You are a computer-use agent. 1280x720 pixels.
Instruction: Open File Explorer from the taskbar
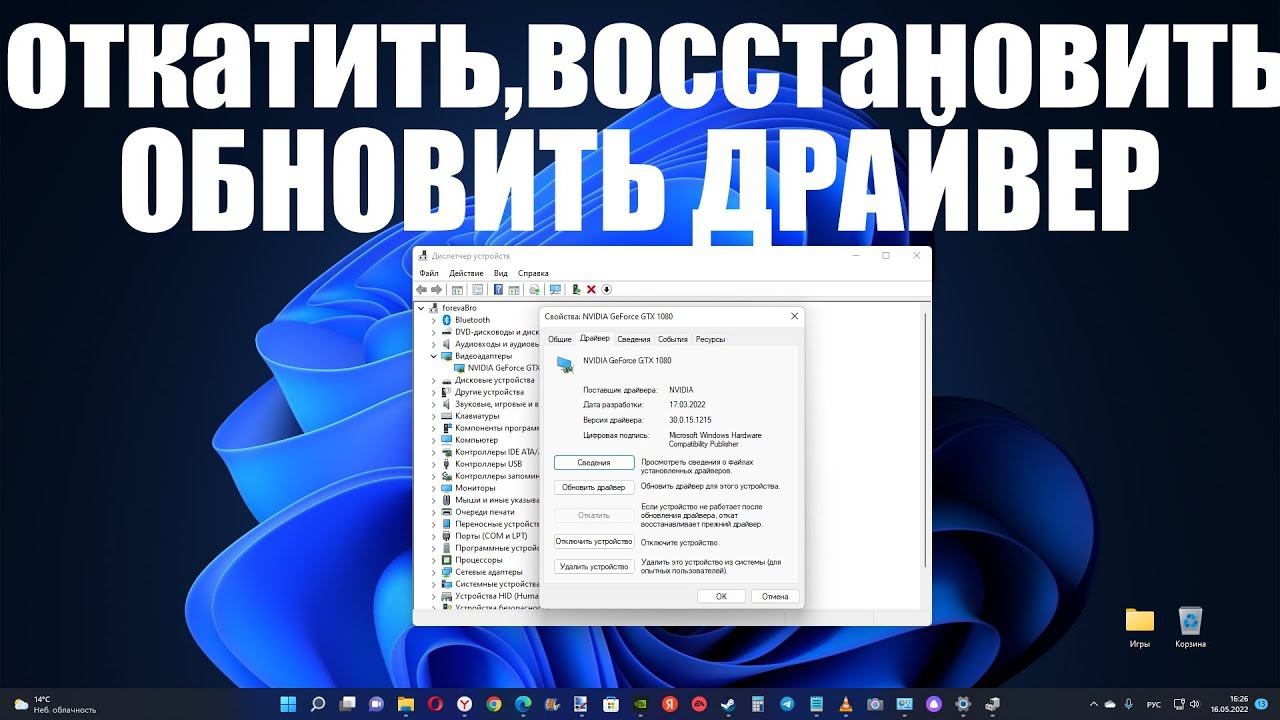coord(406,704)
